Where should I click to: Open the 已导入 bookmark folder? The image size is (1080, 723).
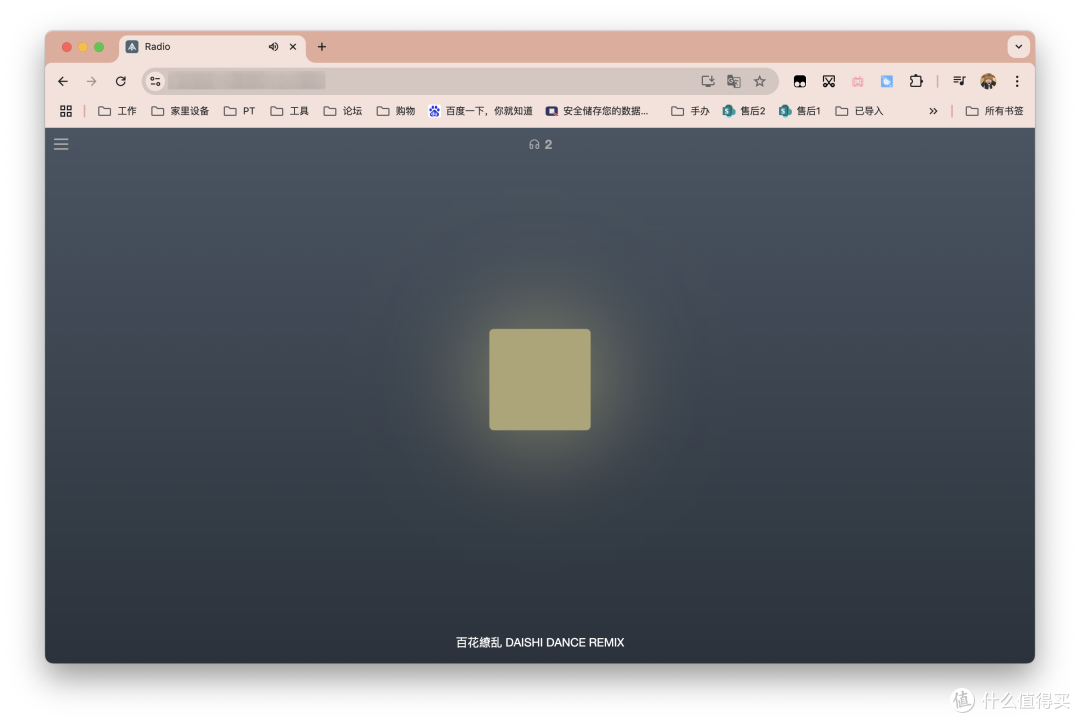tap(859, 111)
